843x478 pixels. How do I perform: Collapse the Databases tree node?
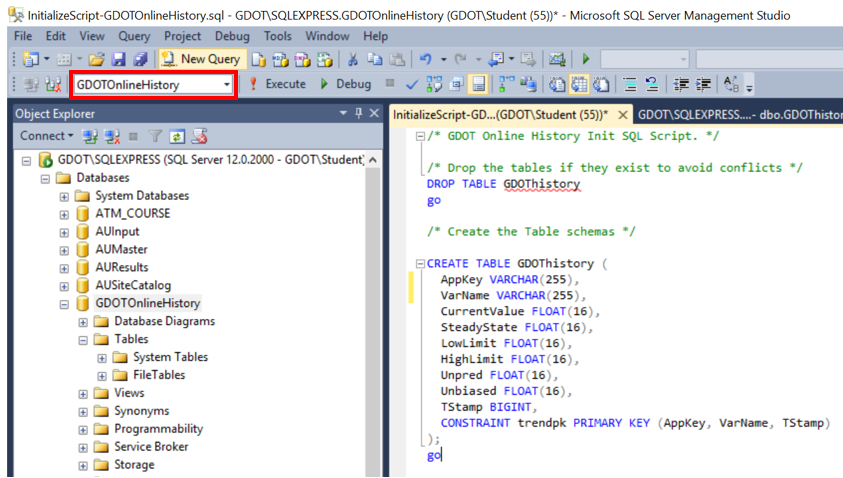(45, 178)
